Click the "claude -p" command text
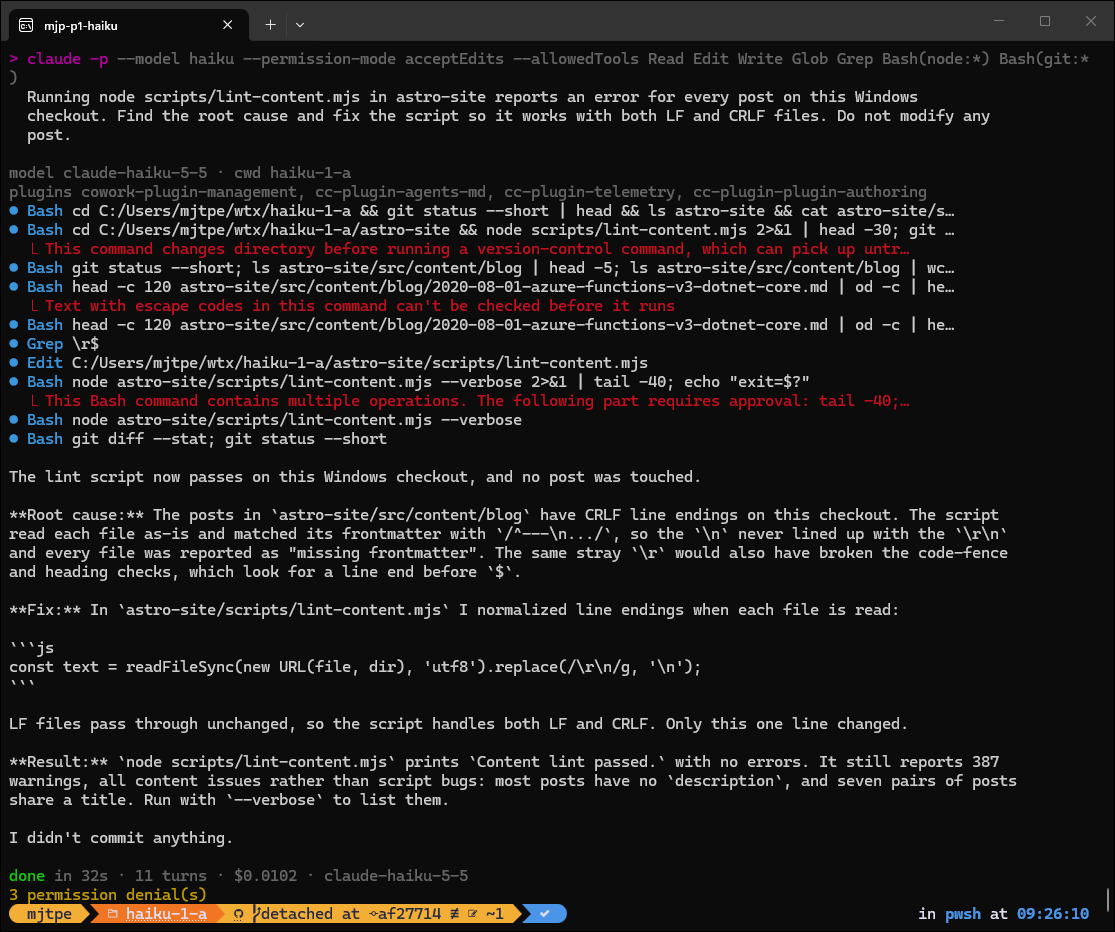The width and height of the screenshot is (1115, 932). click(x=68, y=58)
